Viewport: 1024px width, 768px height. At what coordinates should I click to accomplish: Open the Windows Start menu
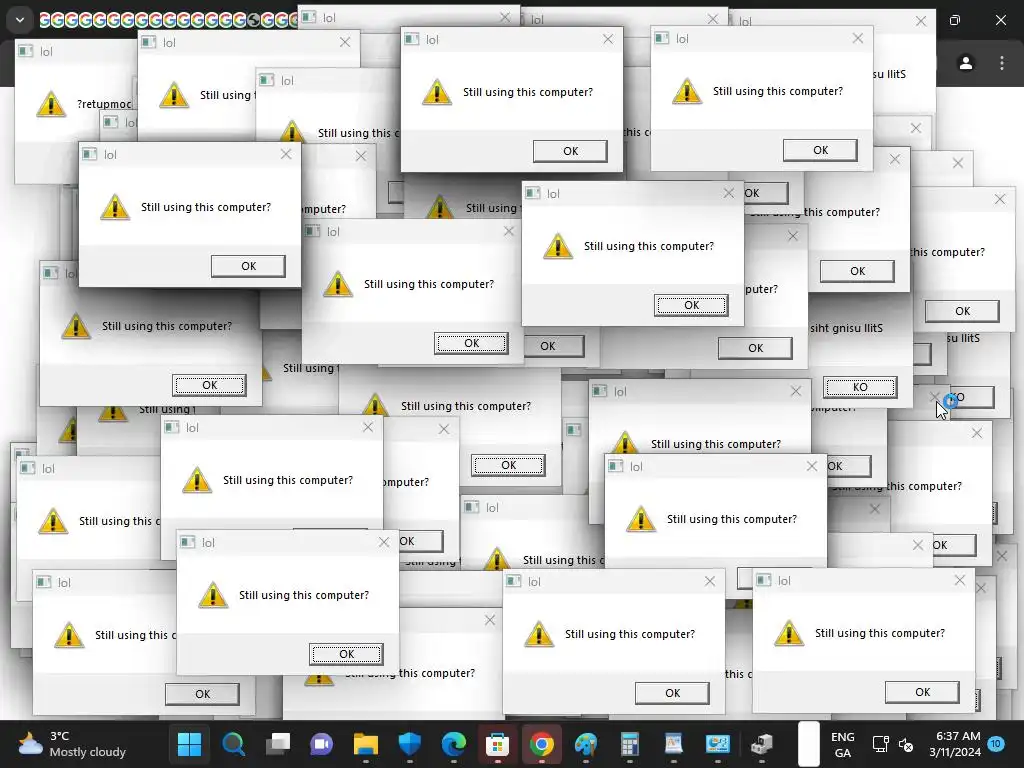189,744
